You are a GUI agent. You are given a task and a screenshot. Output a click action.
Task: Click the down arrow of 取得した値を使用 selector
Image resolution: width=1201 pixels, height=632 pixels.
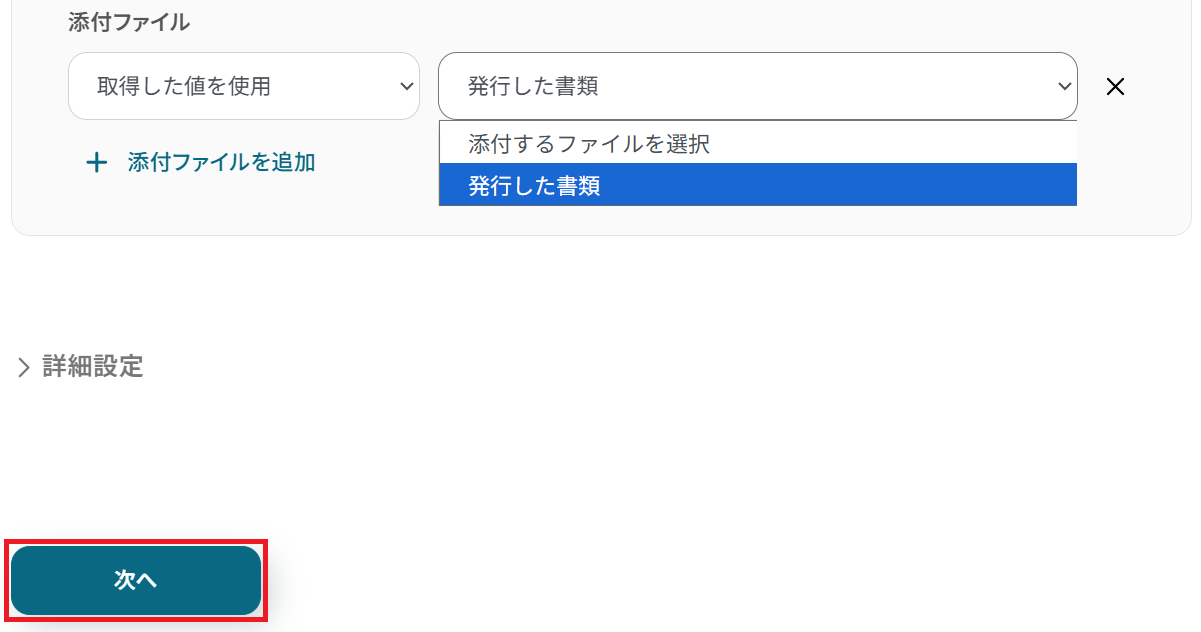pyautogui.click(x=406, y=87)
